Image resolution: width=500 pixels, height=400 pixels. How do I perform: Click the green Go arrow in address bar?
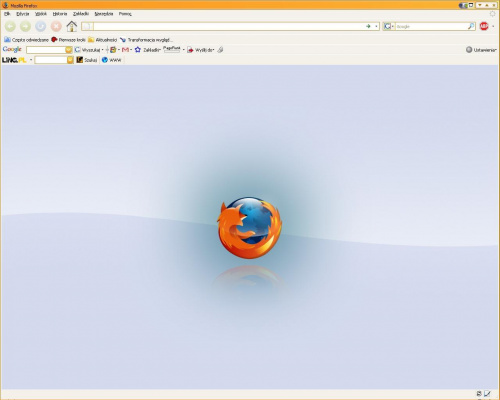click(x=368, y=26)
